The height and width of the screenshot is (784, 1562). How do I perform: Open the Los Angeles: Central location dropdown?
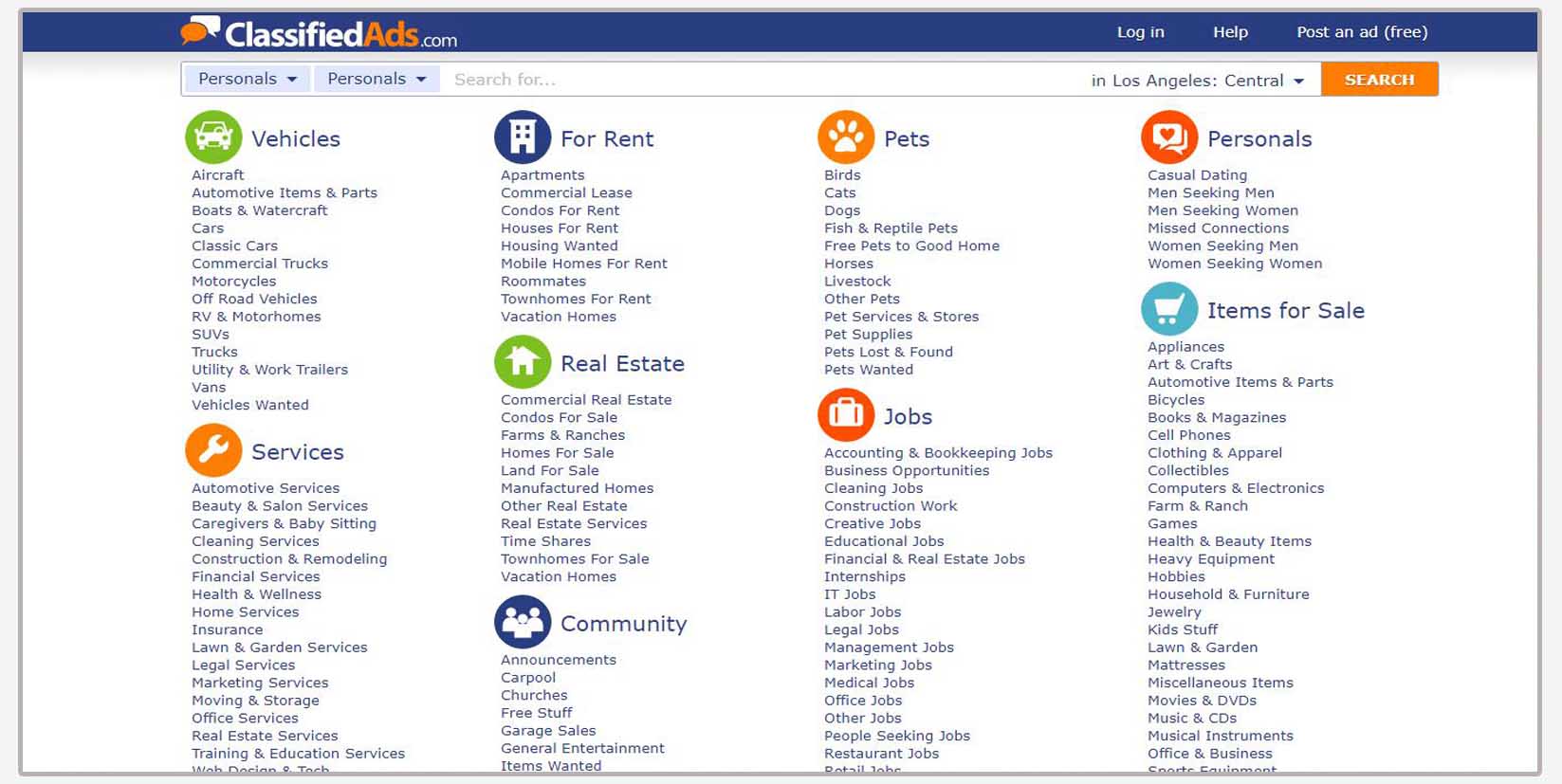(x=1198, y=81)
